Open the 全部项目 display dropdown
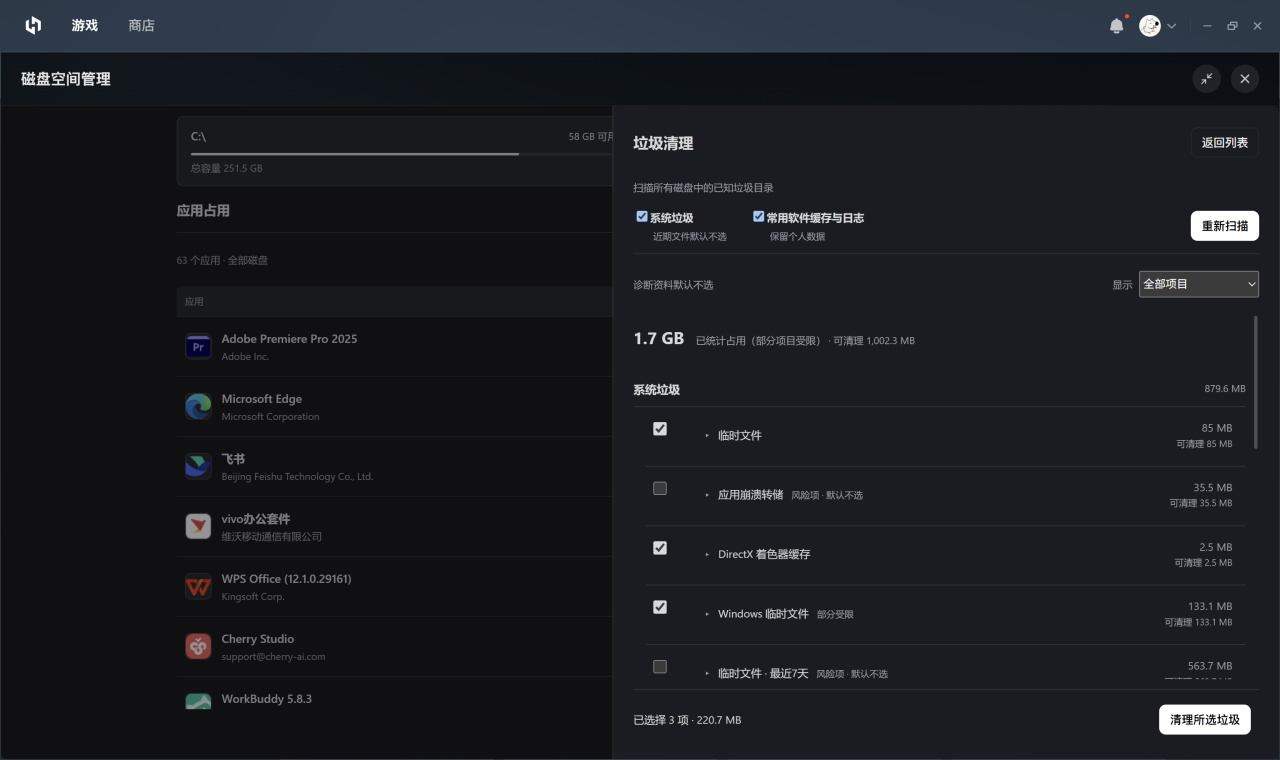Screen dimensions: 1280x760 pyautogui.click(x=1199, y=284)
